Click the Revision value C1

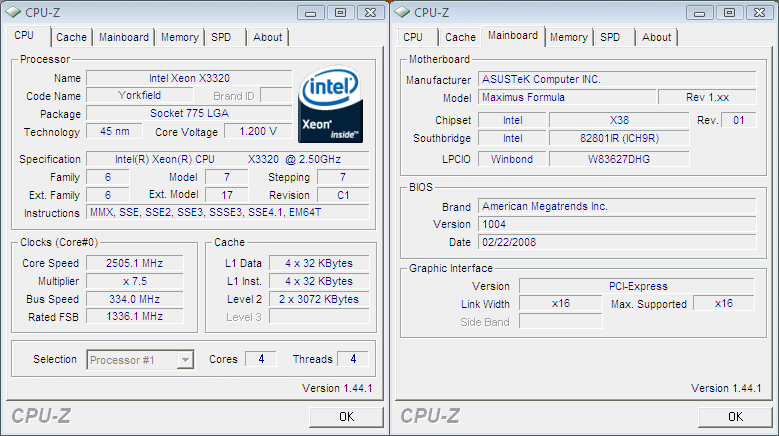tap(343, 195)
